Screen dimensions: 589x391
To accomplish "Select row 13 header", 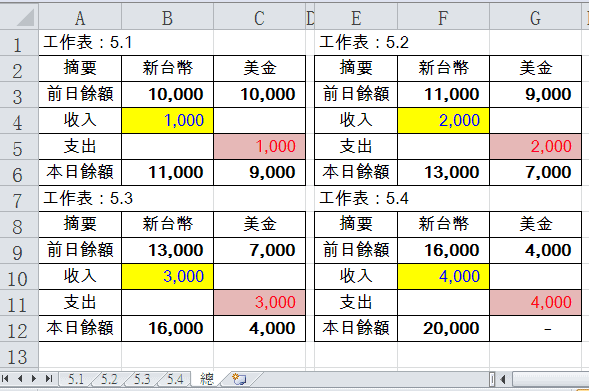I will [19, 355].
